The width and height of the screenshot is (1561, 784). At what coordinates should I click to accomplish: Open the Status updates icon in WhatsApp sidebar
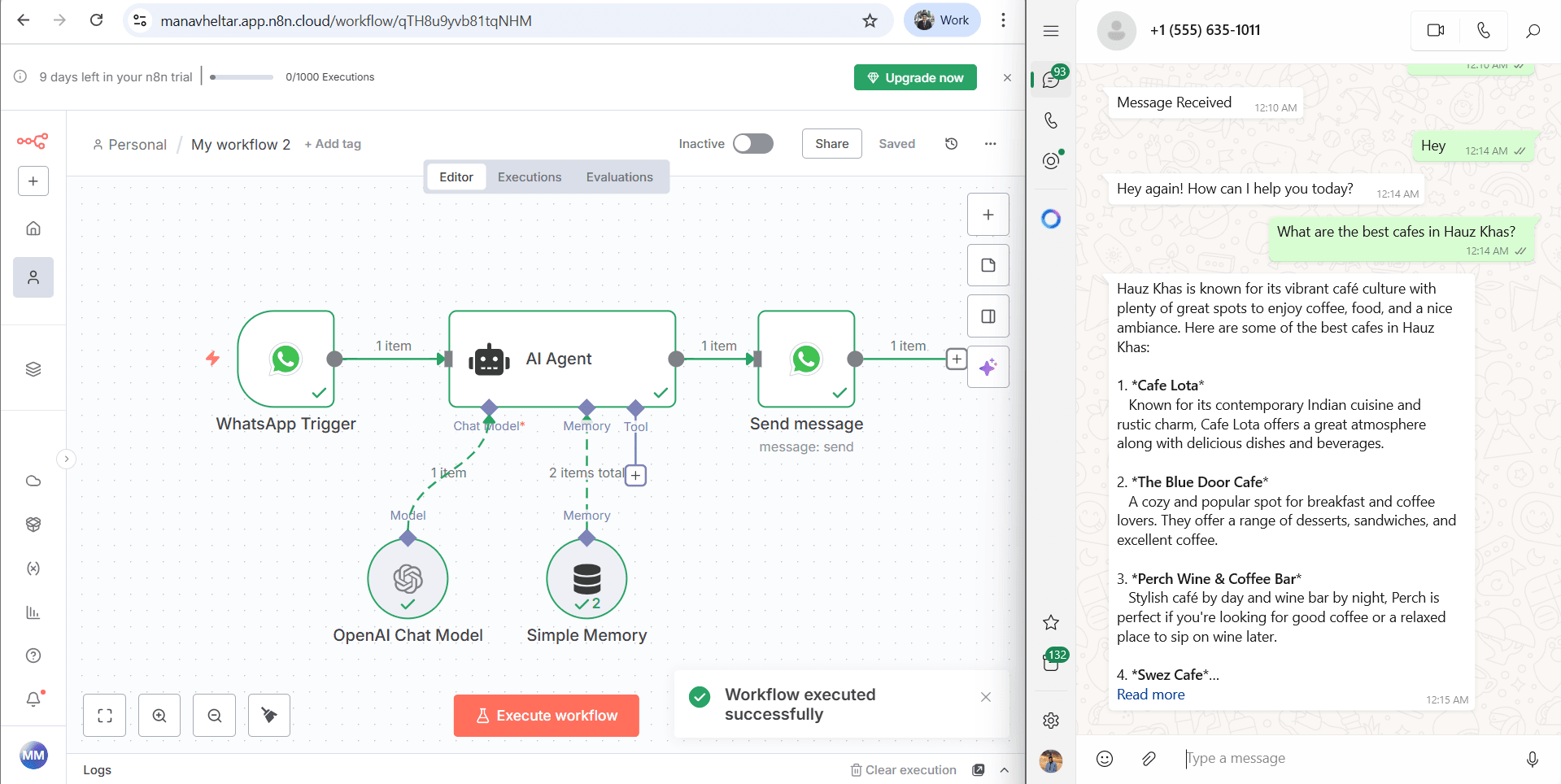point(1051,160)
